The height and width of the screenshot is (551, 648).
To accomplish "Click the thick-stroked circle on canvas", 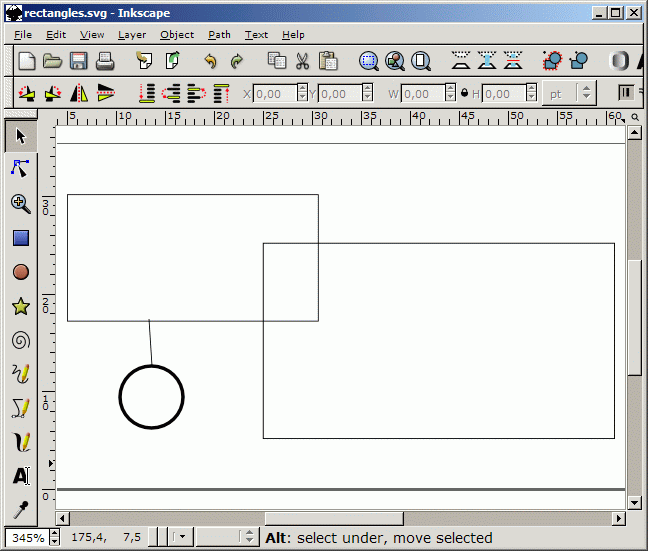I will click(152, 397).
